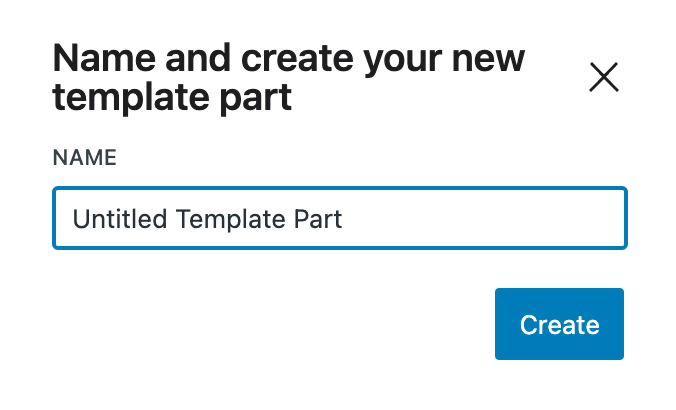Cancel the dialog with the top-right X

click(x=604, y=77)
